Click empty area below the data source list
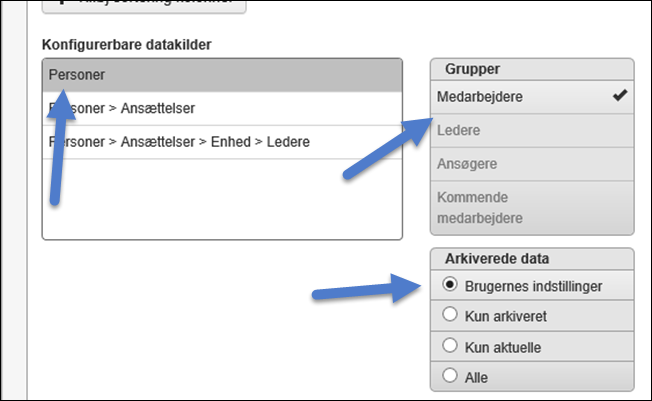The width and height of the screenshot is (652, 401). (222, 200)
